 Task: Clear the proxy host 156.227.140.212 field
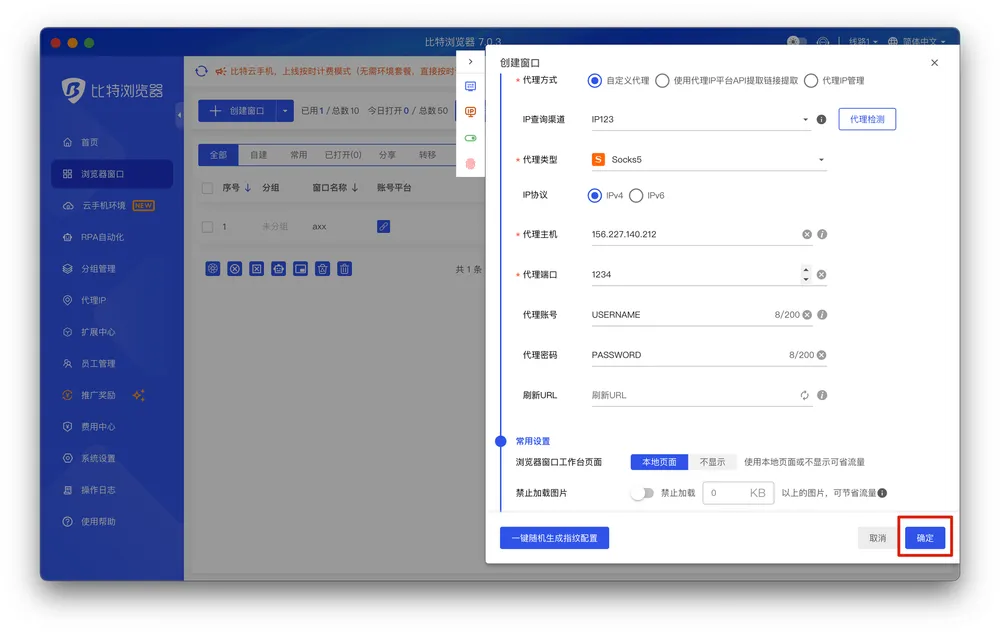(807, 235)
